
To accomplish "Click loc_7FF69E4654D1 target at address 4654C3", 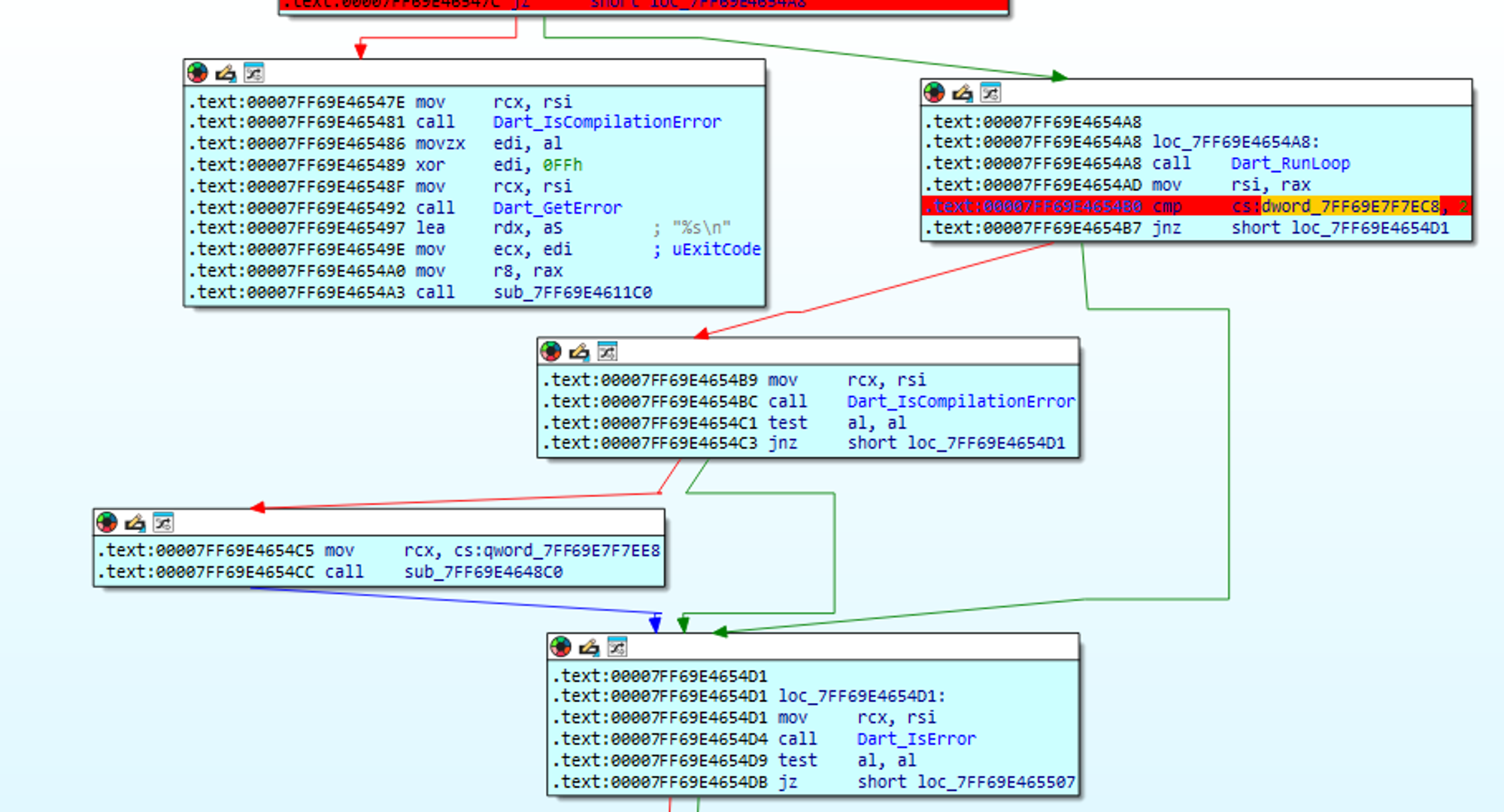I will 986,443.
